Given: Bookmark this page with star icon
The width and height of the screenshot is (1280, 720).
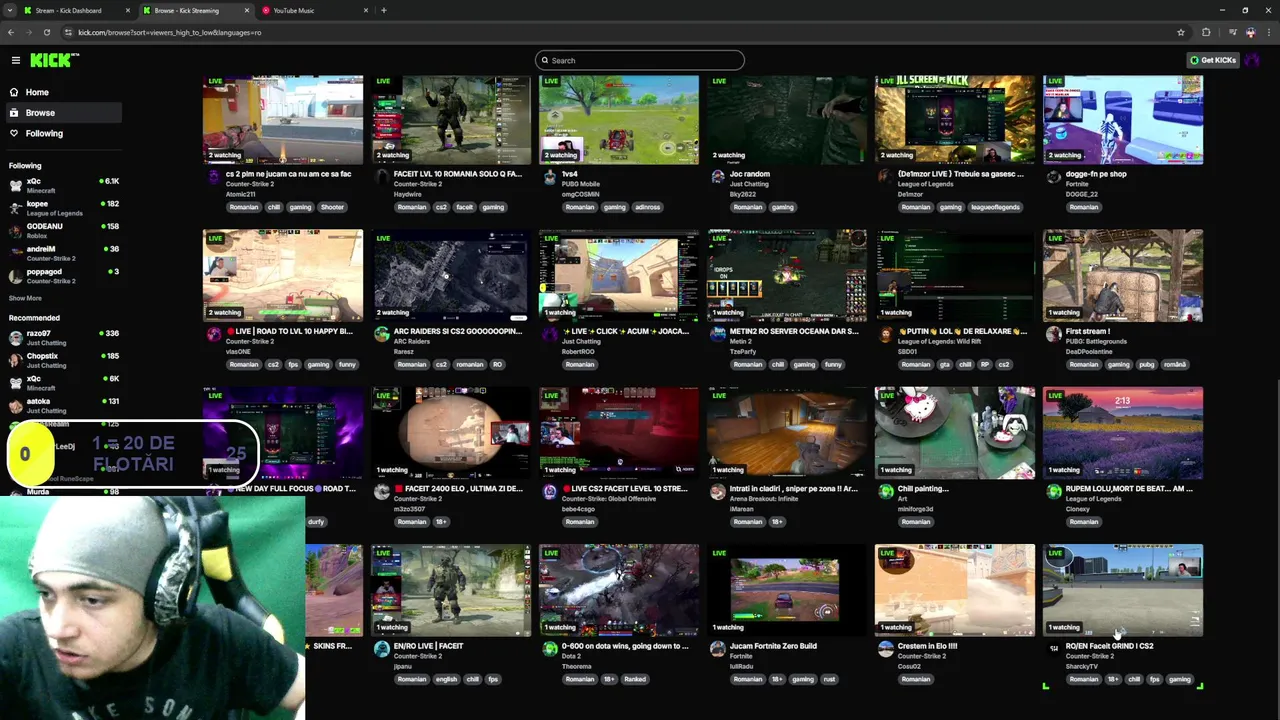Looking at the screenshot, I should 1181,32.
